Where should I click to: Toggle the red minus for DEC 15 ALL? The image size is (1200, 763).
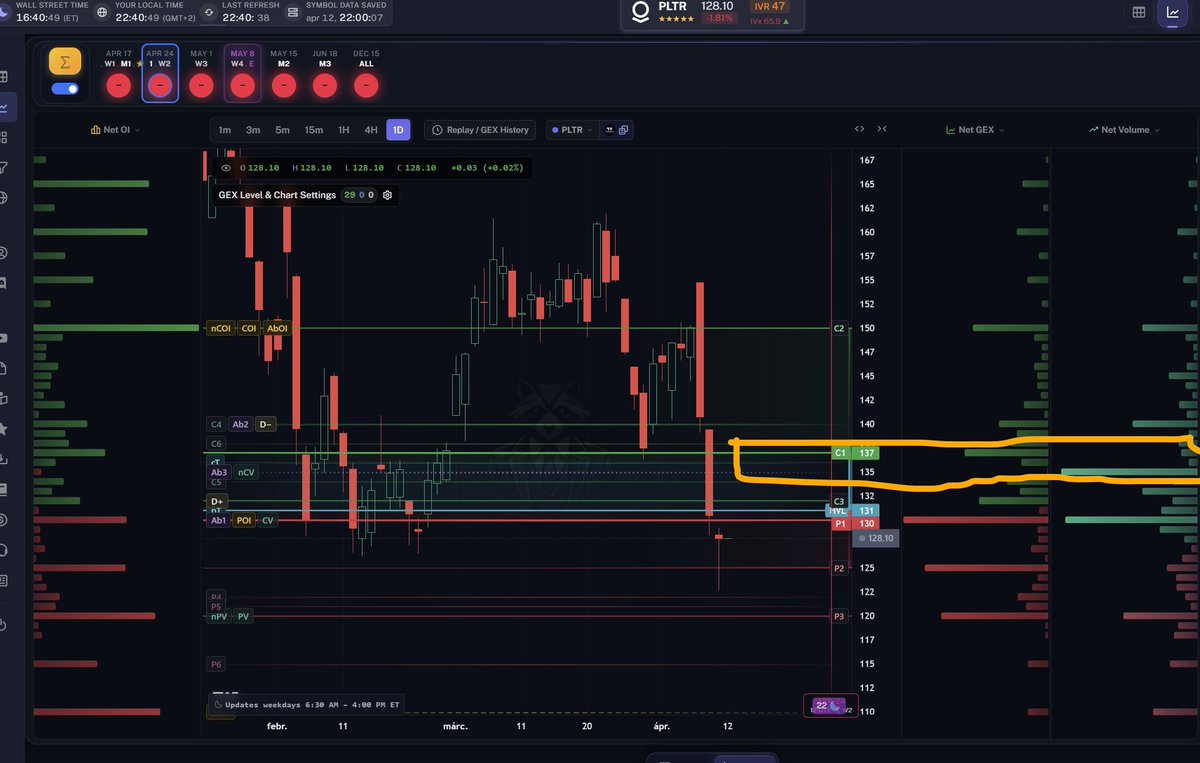(x=365, y=85)
